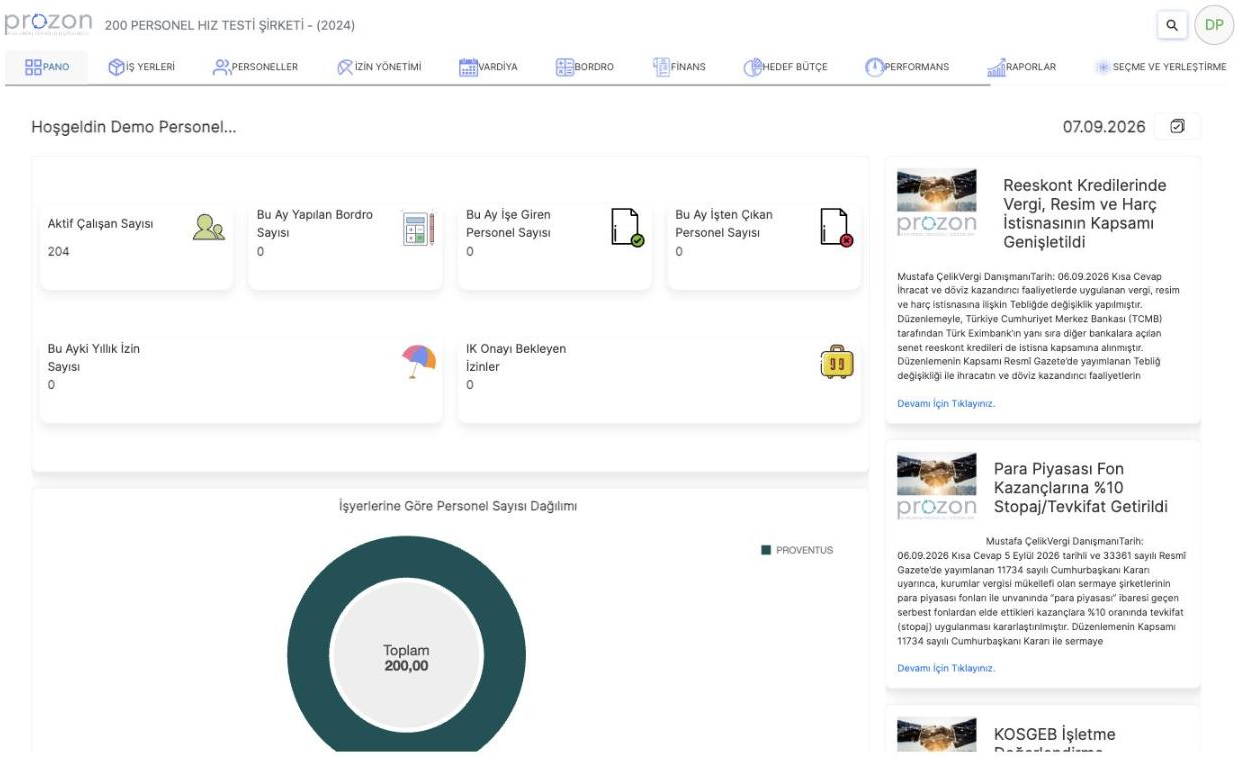Open the Finans menu
The width and height of the screenshot is (1237, 758).
[x=679, y=67]
